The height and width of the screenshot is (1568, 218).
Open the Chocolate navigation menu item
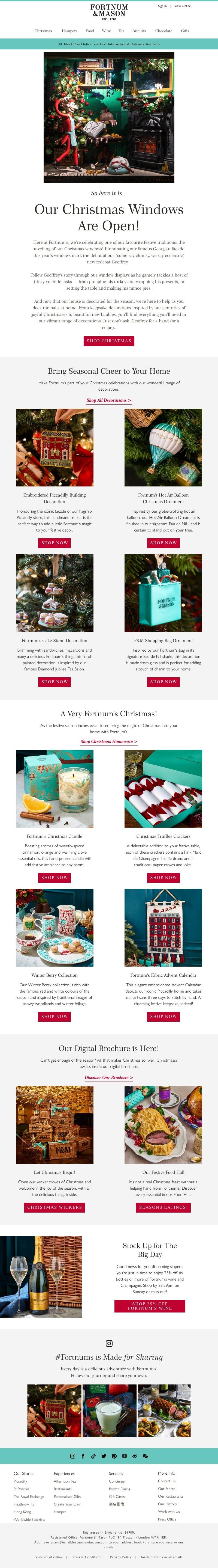(x=163, y=30)
